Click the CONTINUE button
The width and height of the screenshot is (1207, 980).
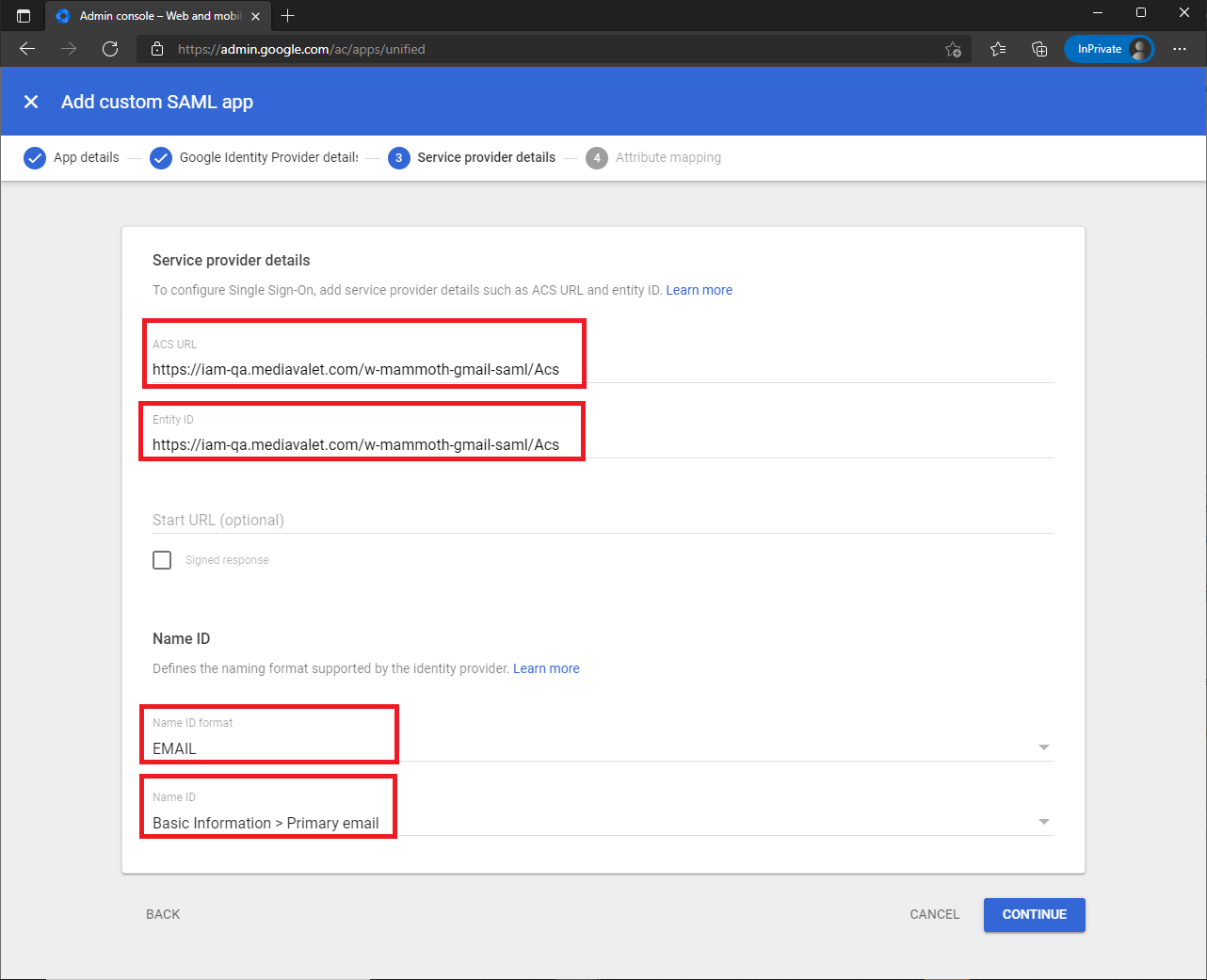coord(1035,915)
